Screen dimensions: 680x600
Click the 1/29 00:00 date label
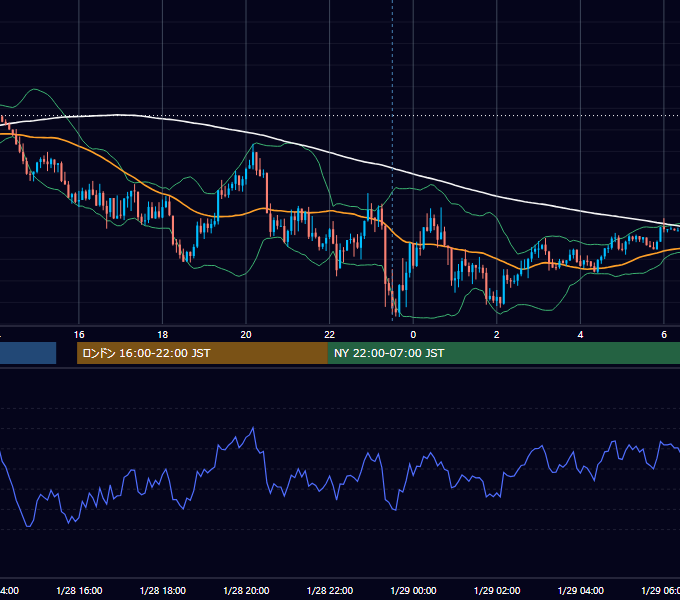[x=413, y=590]
